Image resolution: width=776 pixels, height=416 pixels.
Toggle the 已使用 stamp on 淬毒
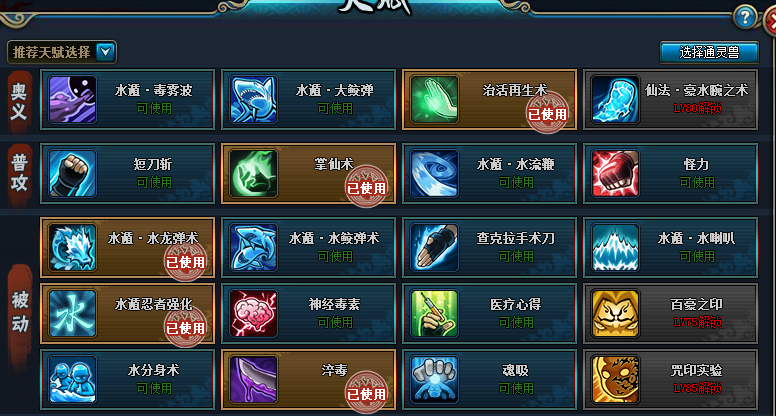click(x=366, y=393)
